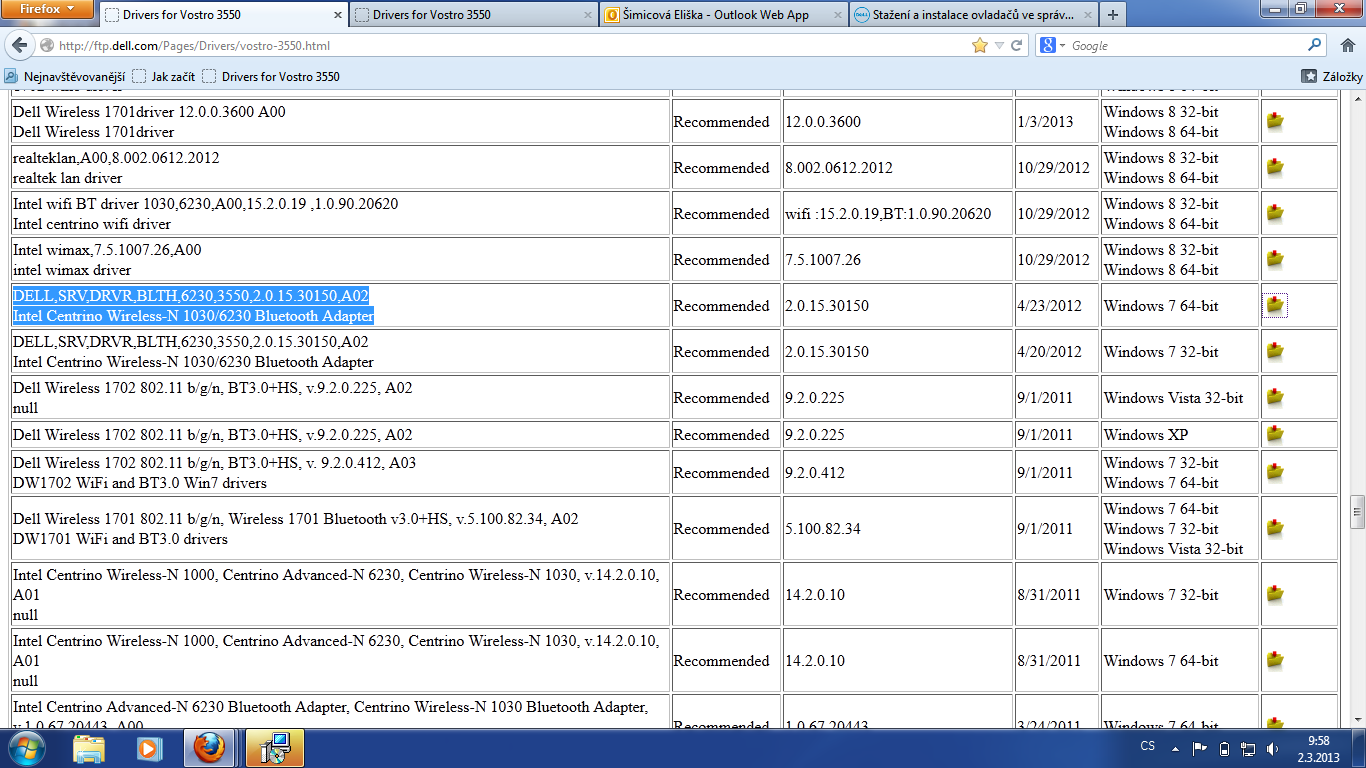This screenshot has width=1366, height=768.
Task: Open Windows Explorer from the taskbar
Action: [89, 748]
